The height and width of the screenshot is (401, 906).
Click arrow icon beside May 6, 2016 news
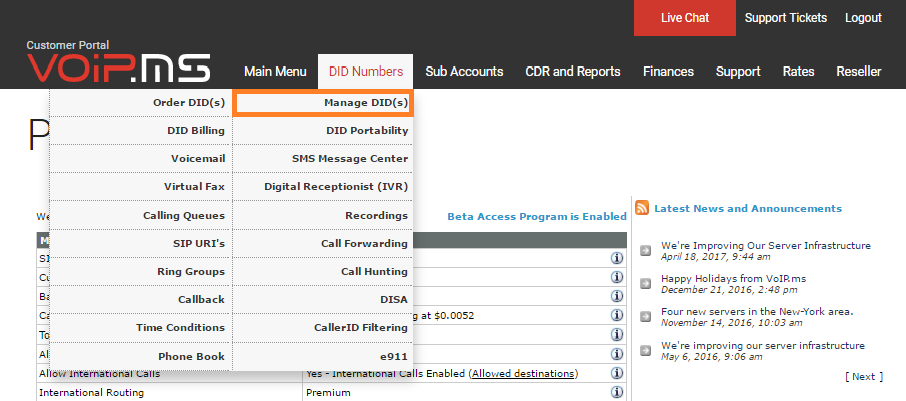point(645,351)
